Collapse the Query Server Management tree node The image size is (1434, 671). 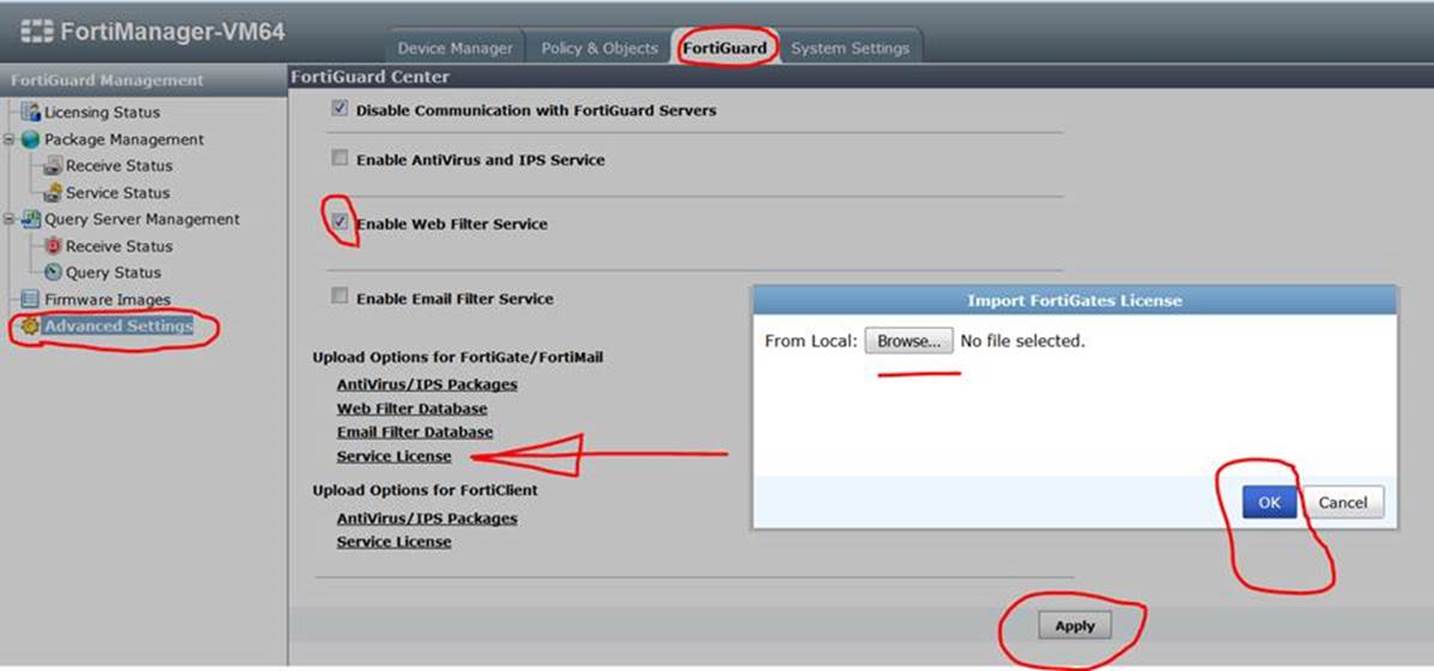pyautogui.click(x=9, y=219)
